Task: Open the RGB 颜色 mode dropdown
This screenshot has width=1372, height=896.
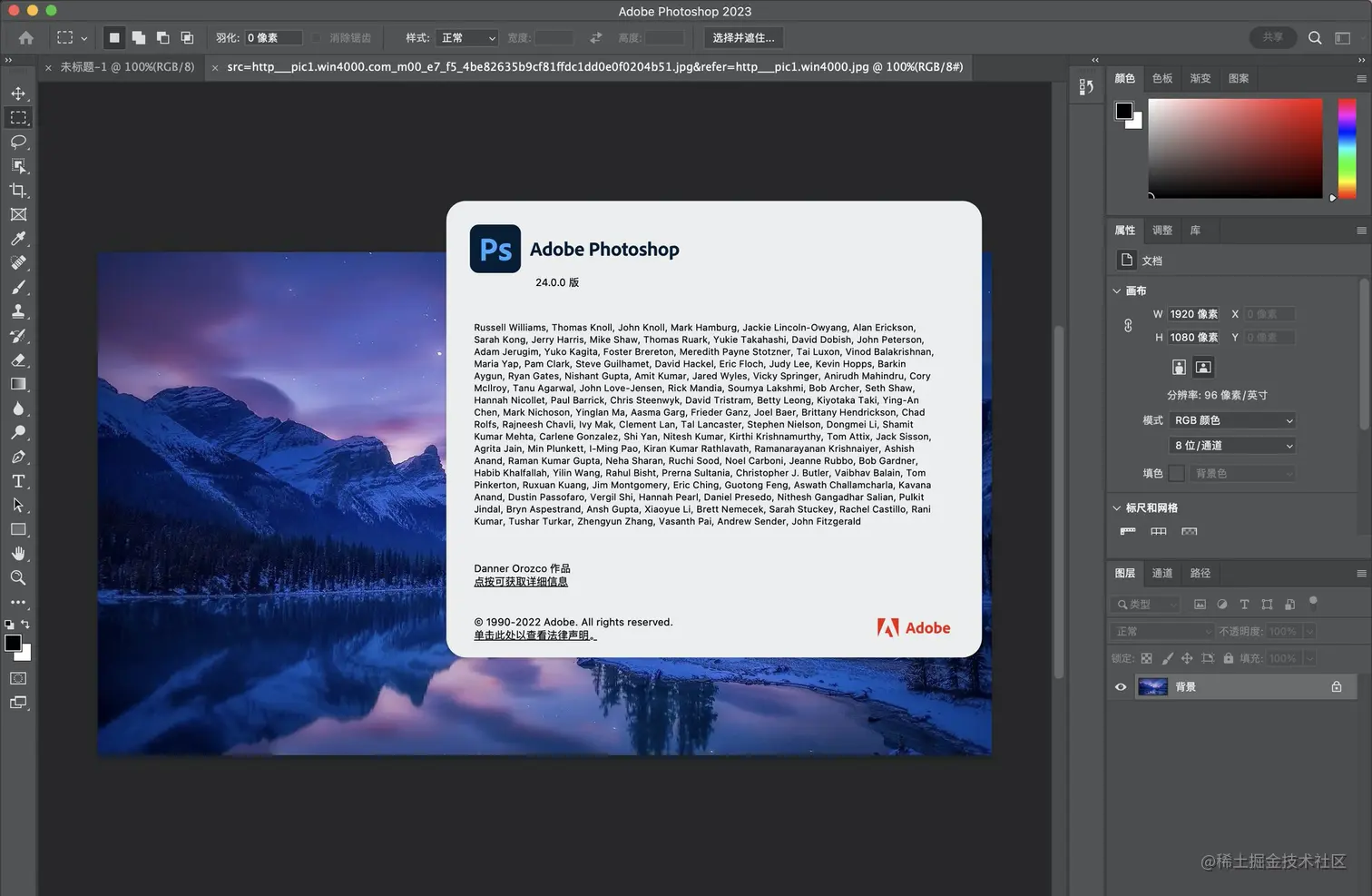Action: tap(1232, 420)
